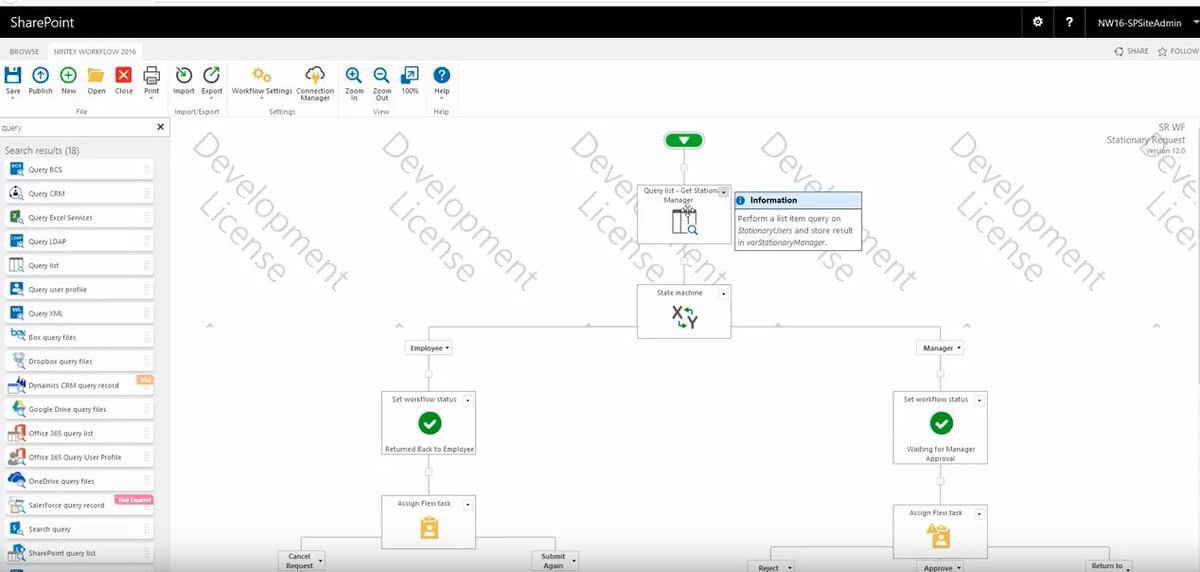Open dropdown on Employee Assign Flexi task action

469,504
